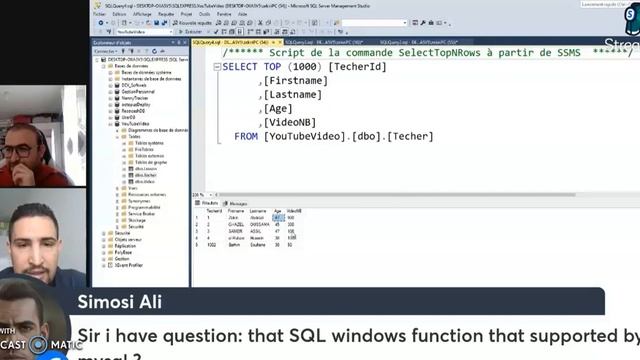Open the Affichage menu
Viewport: 640px width, 360px height.
click(142, 14)
